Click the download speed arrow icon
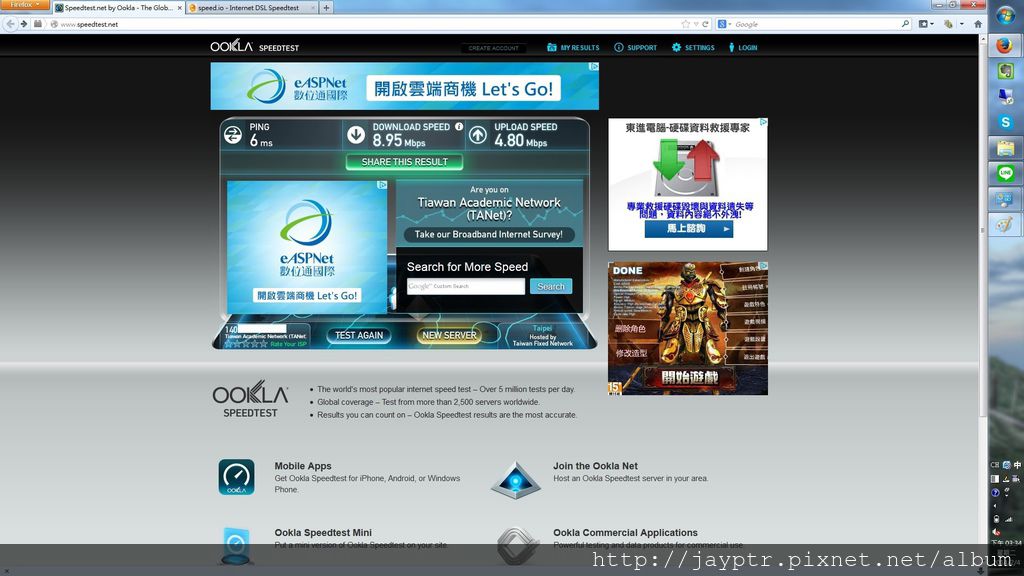The image size is (1024, 576). click(x=356, y=135)
